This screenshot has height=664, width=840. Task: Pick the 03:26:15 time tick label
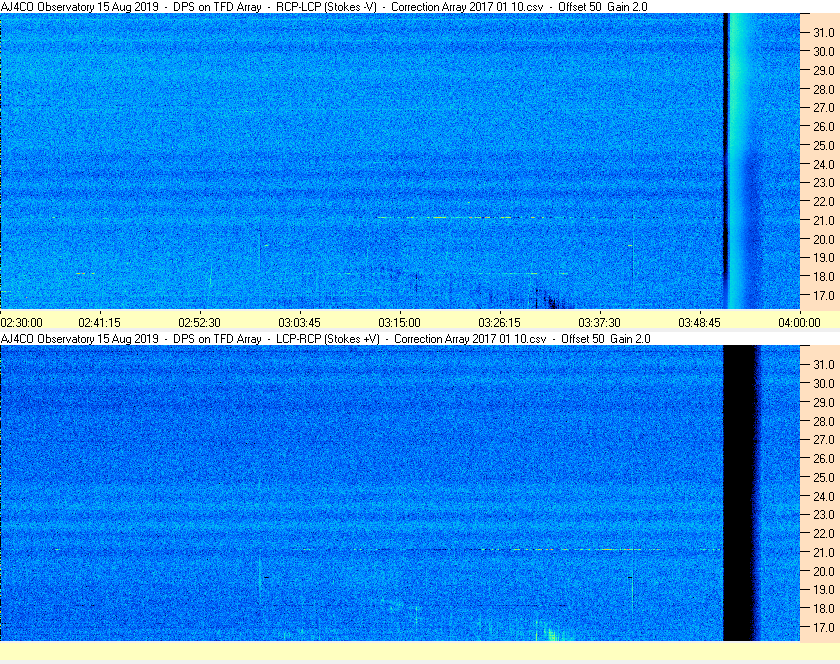pyautogui.click(x=499, y=323)
